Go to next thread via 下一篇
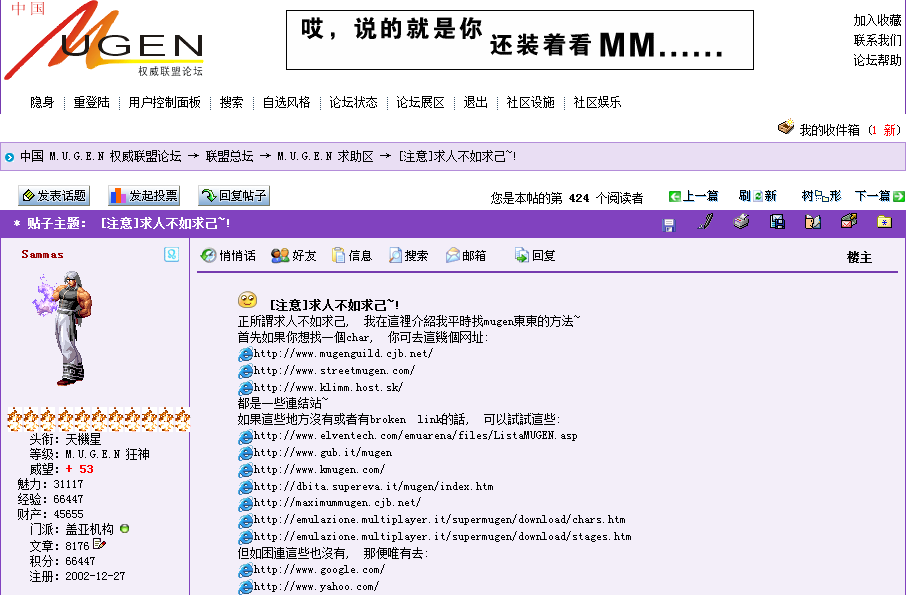The height and width of the screenshot is (595, 906). click(879, 197)
